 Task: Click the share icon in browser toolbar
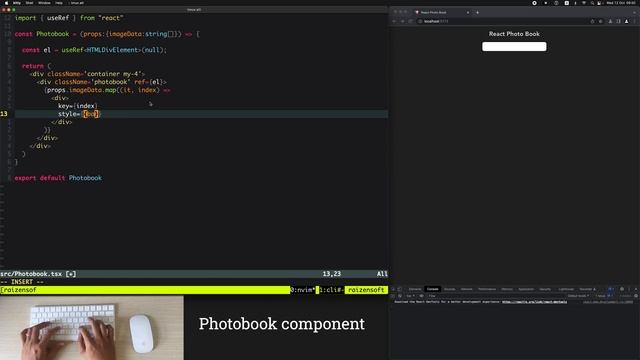click(x=592, y=21)
